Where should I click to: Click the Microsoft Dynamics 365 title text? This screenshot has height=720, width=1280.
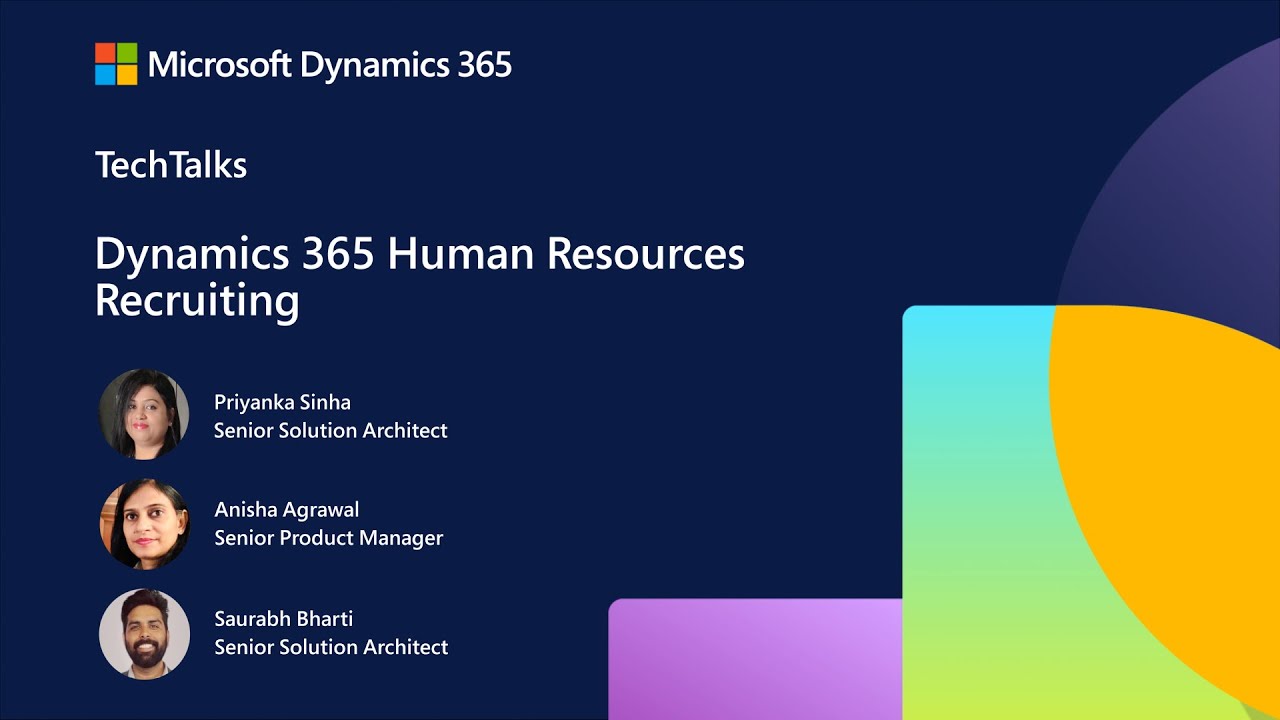click(x=330, y=66)
